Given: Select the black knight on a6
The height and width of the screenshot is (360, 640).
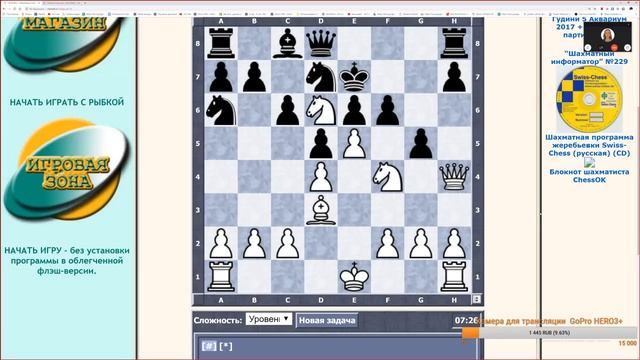Looking at the screenshot, I should coord(221,110).
